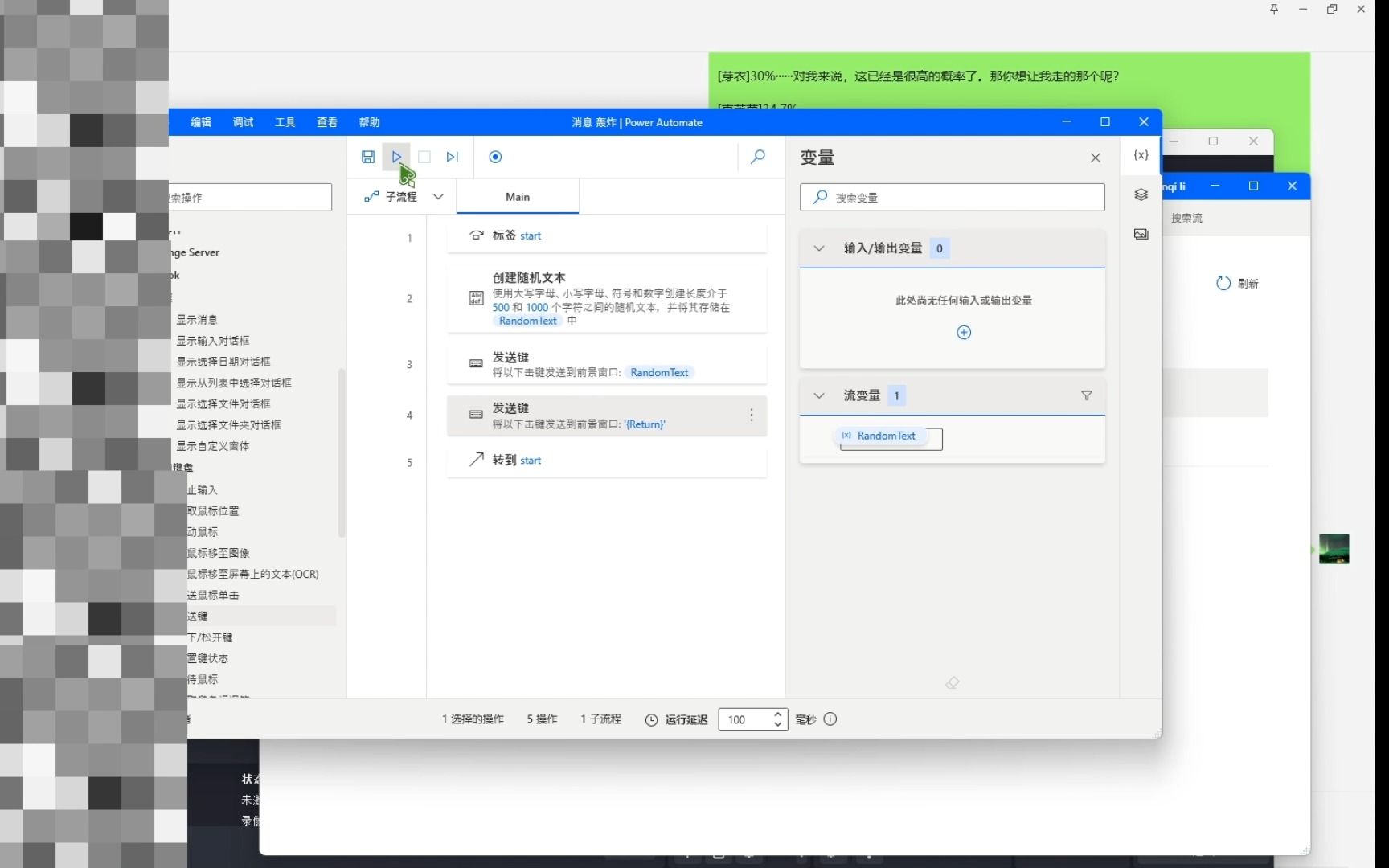This screenshot has height=868, width=1389.
Task: Collapse the 流变量 section
Action: pyautogui.click(x=819, y=395)
